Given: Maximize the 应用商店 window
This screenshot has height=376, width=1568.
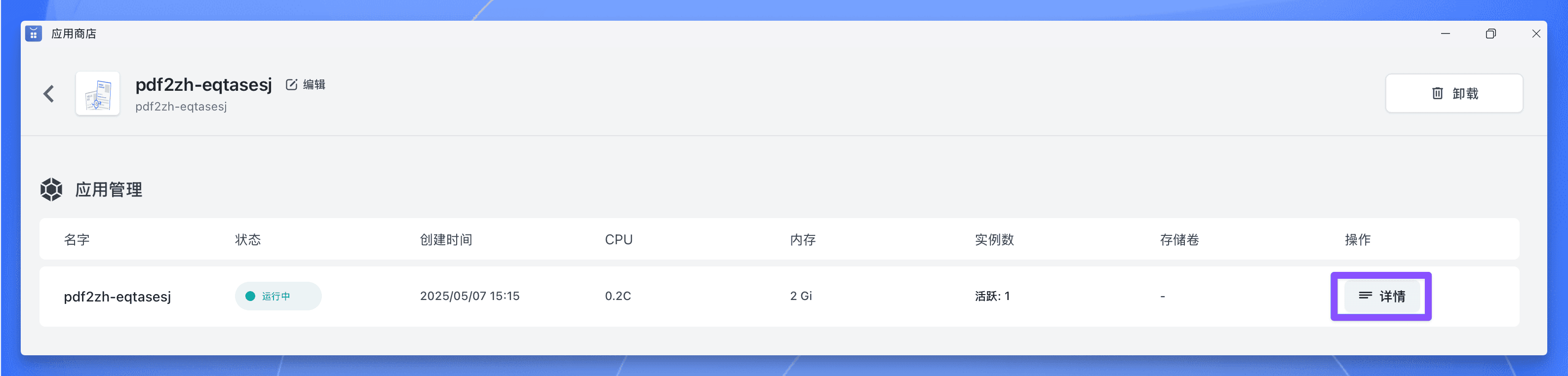Looking at the screenshot, I should pos(1490,34).
